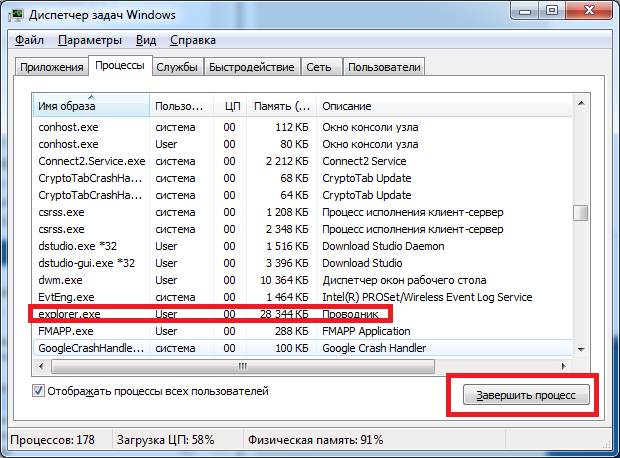
Task: Open the Вид menu
Action: pyautogui.click(x=146, y=40)
